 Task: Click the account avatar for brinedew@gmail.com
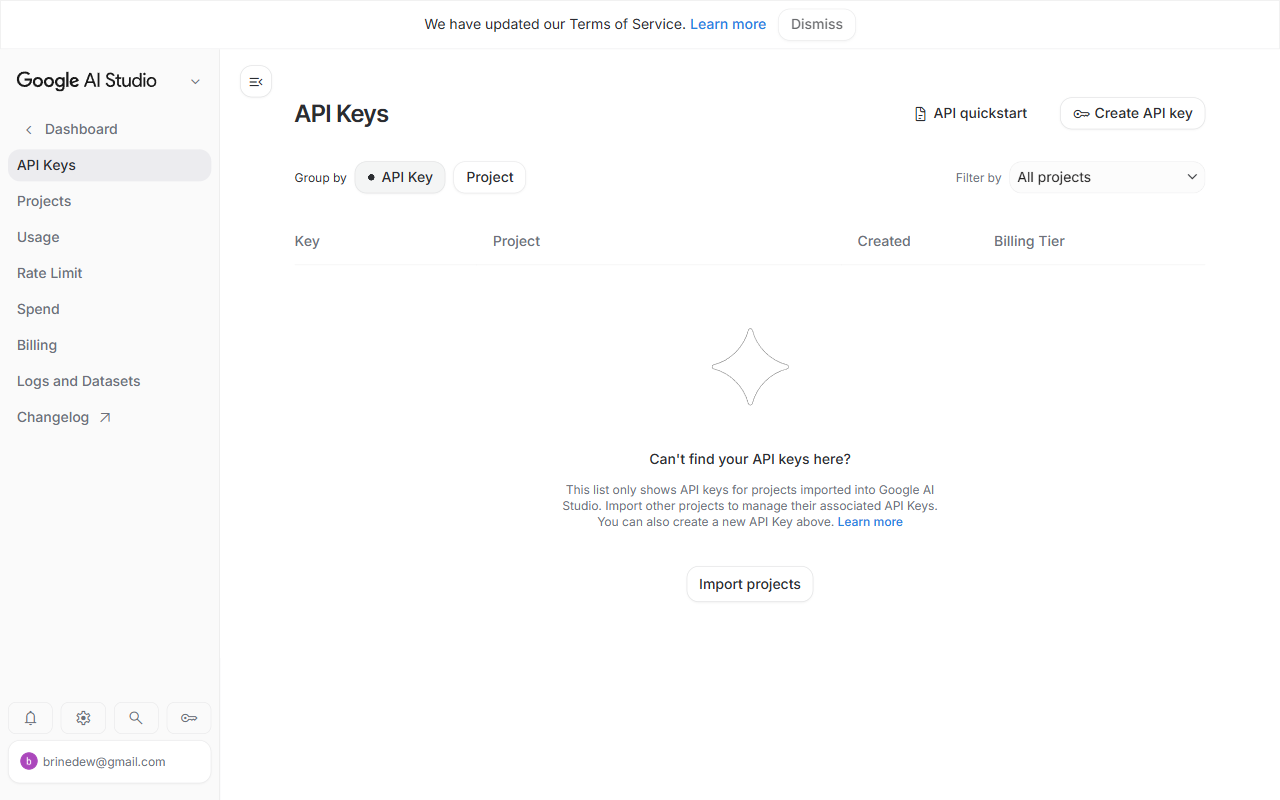[x=29, y=762]
